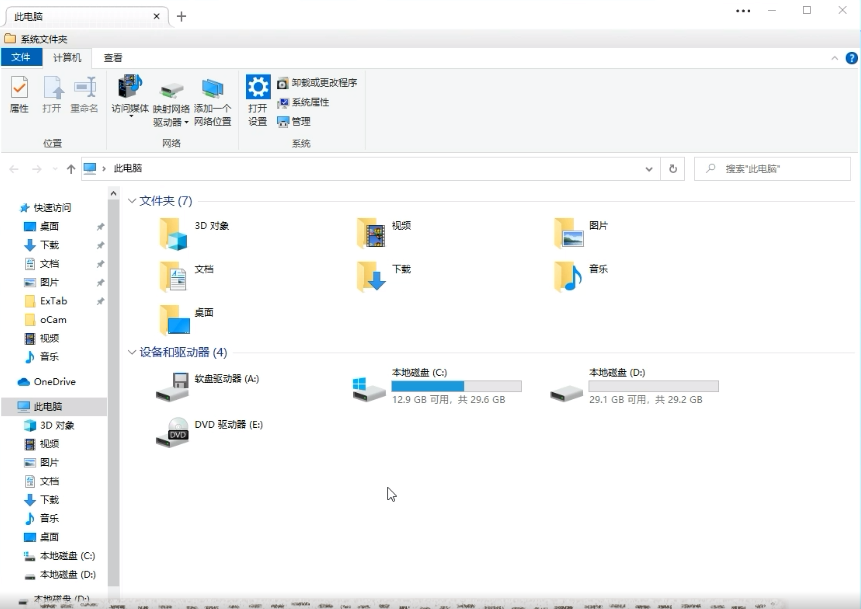
Task: Open 访问媒体 dropdown arrow
Action: (x=131, y=117)
